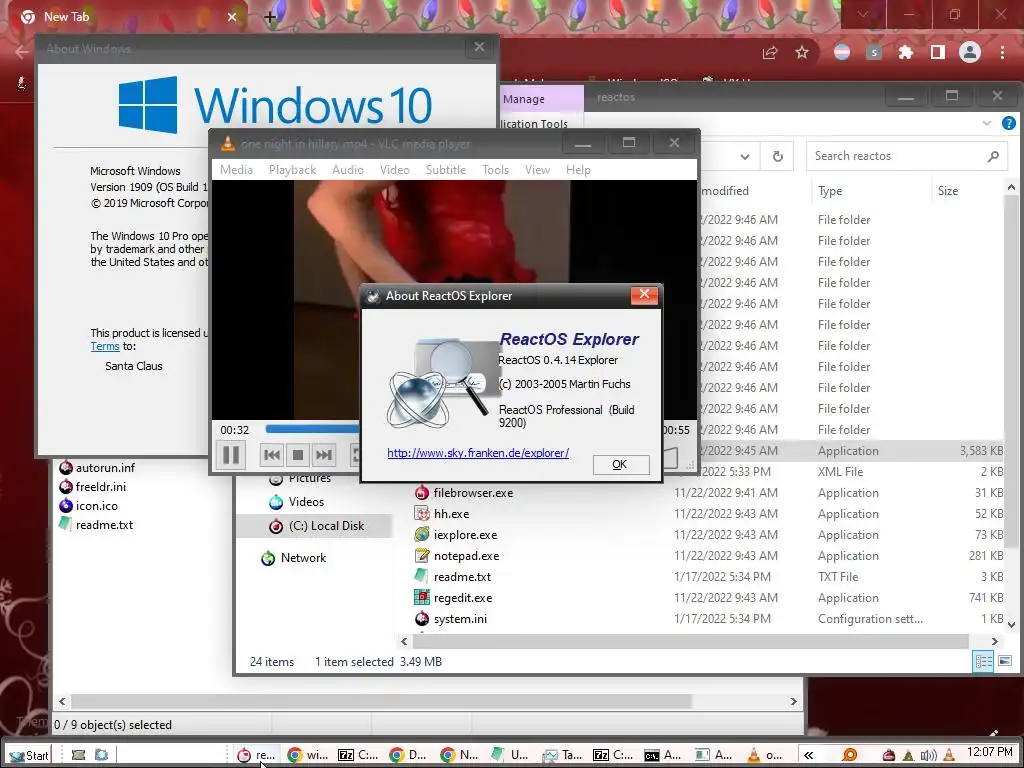Select icon.ico in back window
This screenshot has height=768, width=1024.
[x=89, y=505]
